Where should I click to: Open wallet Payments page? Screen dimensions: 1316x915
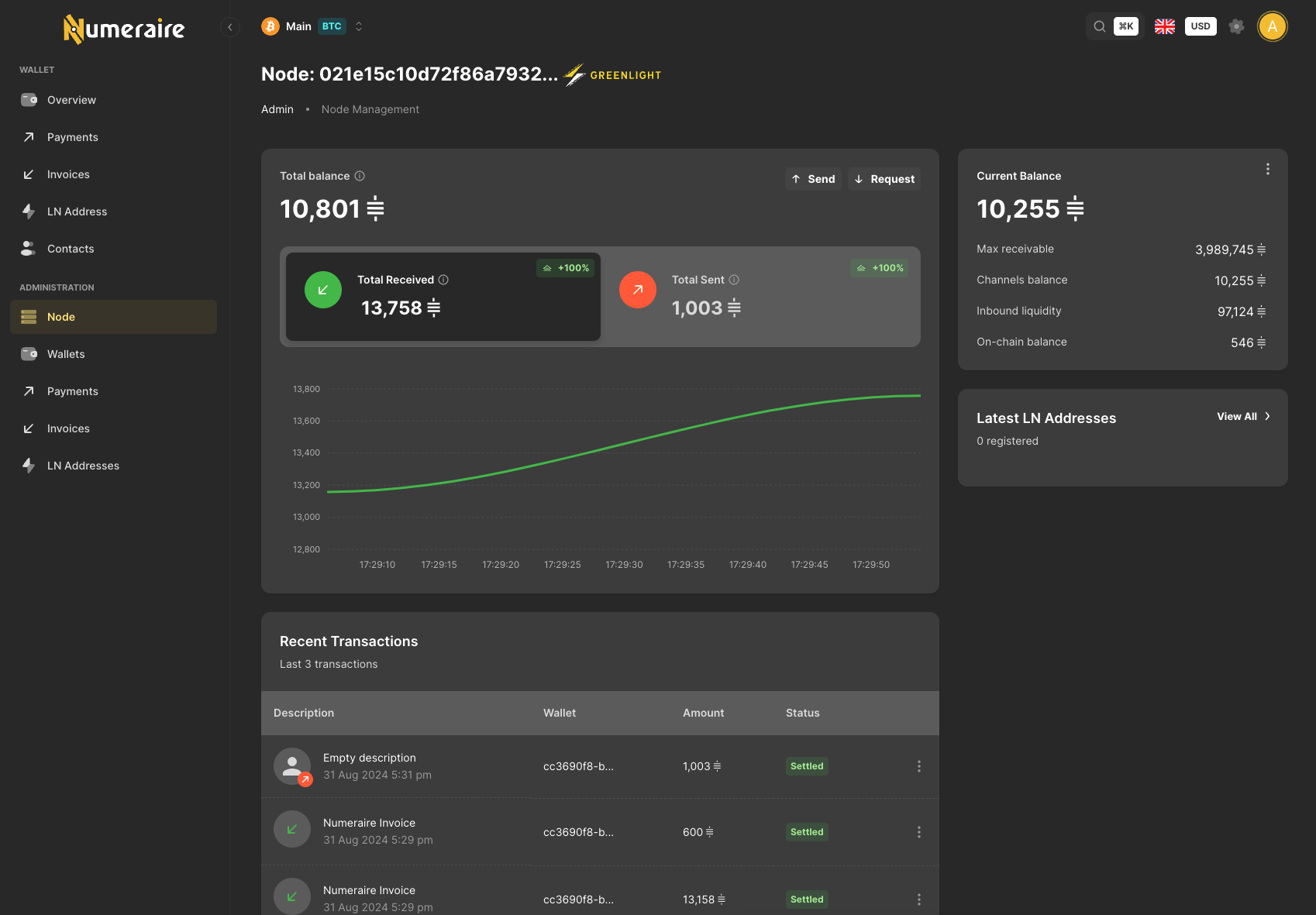tap(113, 137)
